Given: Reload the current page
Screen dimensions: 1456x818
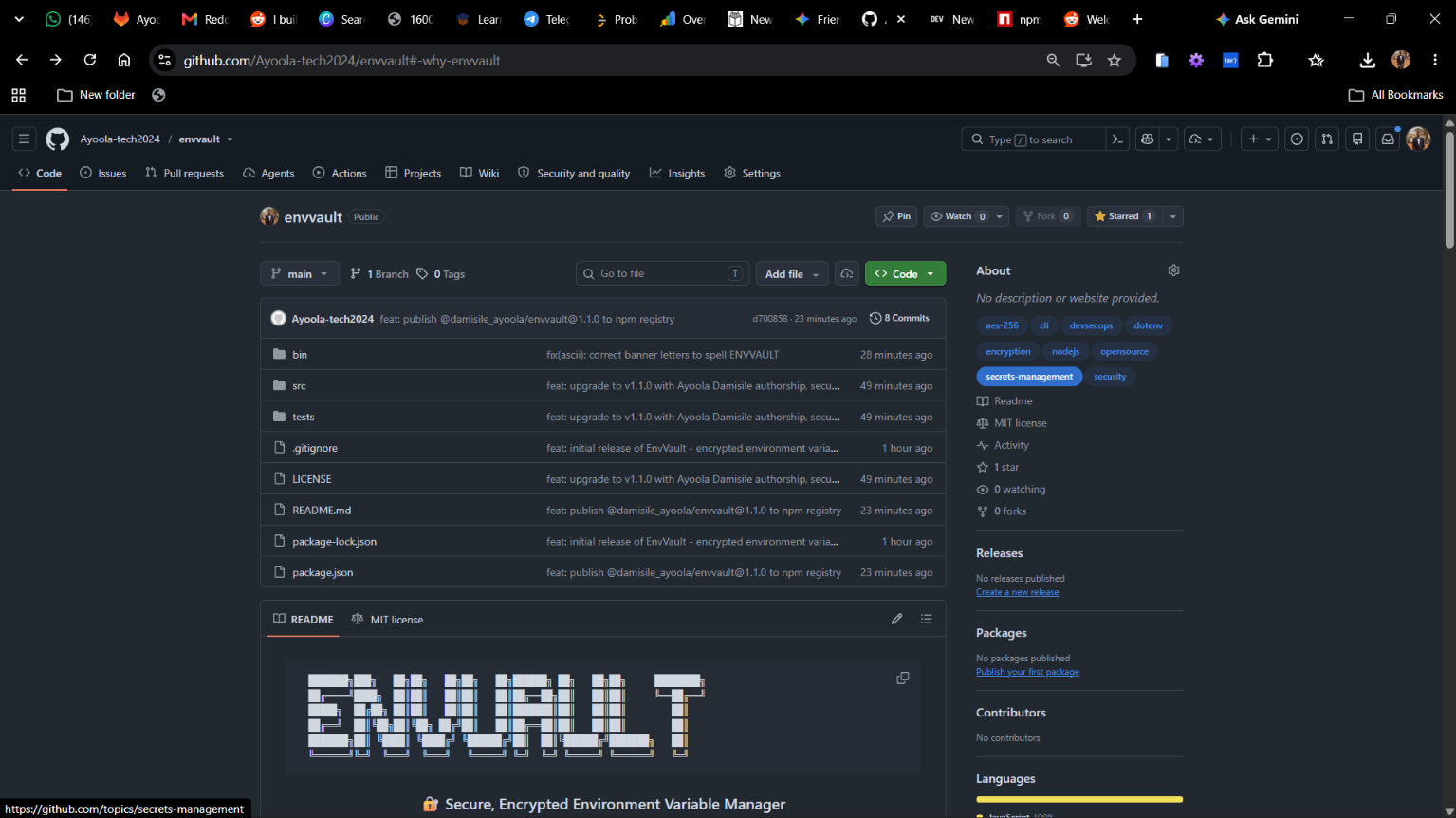Looking at the screenshot, I should point(90,60).
